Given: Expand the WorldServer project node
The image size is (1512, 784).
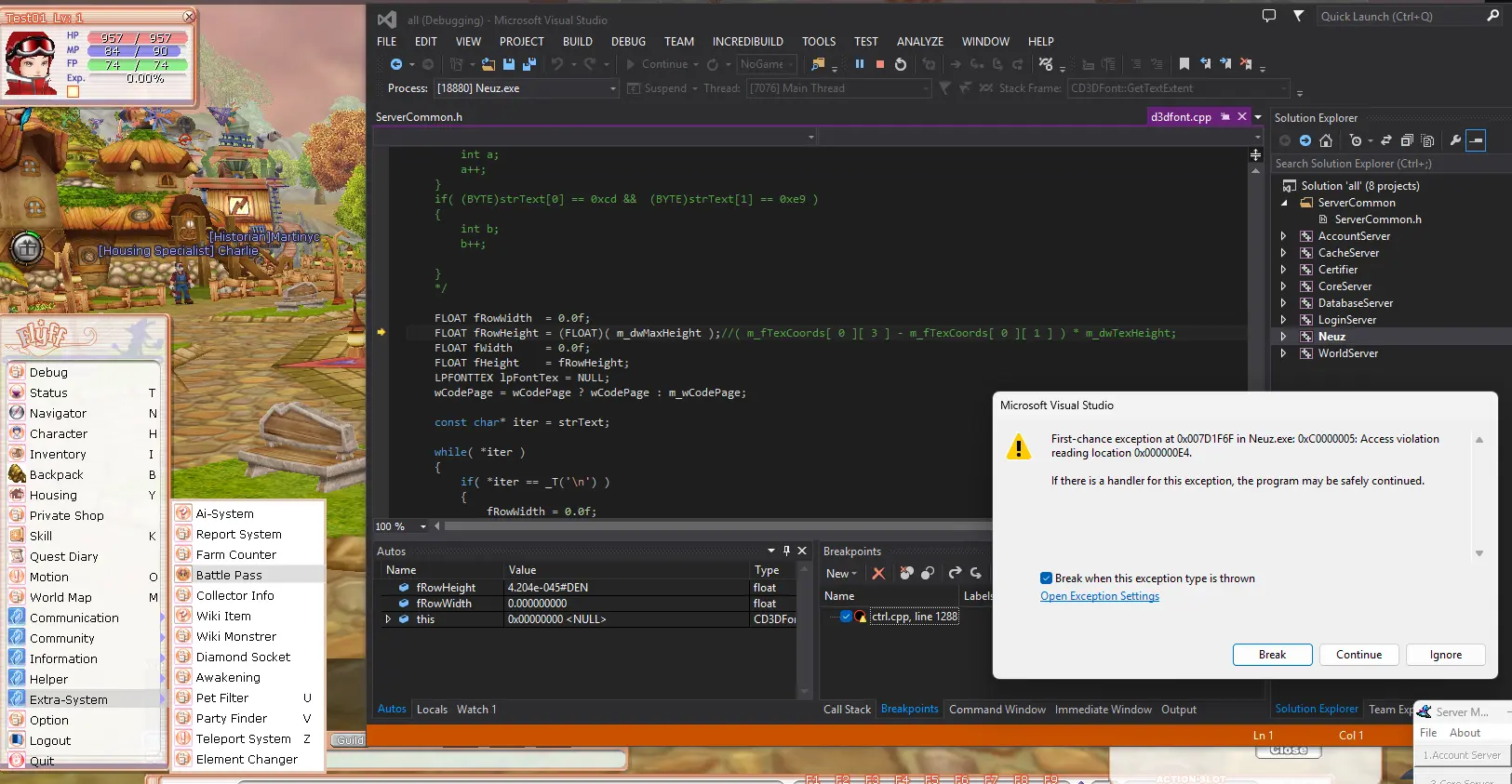Looking at the screenshot, I should [x=1283, y=353].
